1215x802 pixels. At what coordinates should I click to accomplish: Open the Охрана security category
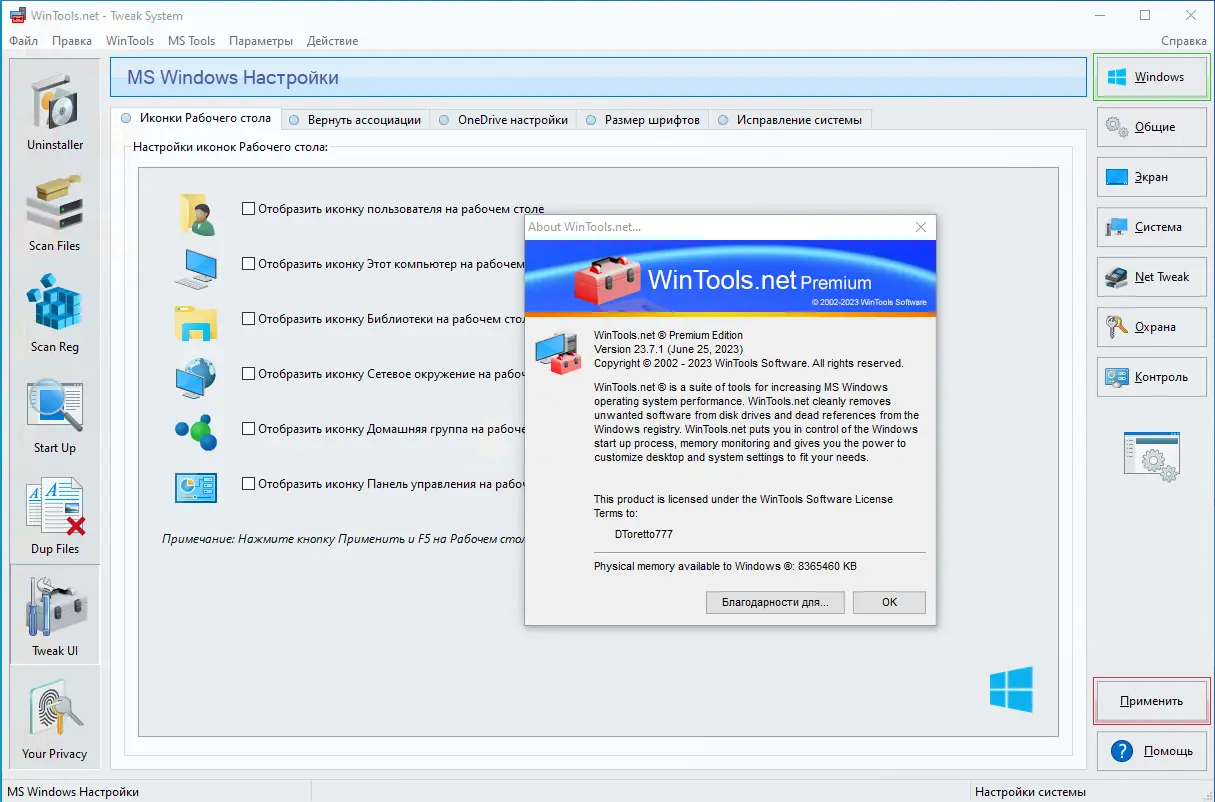click(x=1152, y=327)
